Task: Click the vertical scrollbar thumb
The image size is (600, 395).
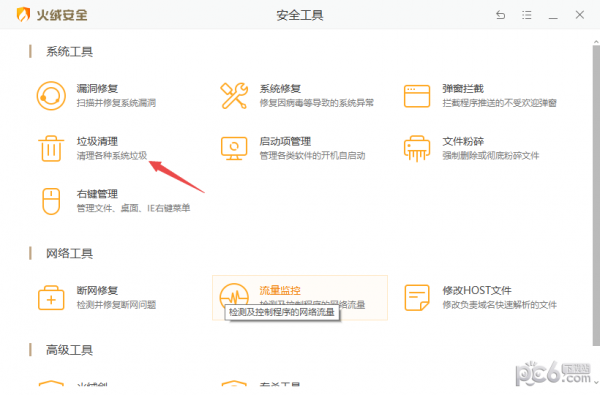Action: 596,195
